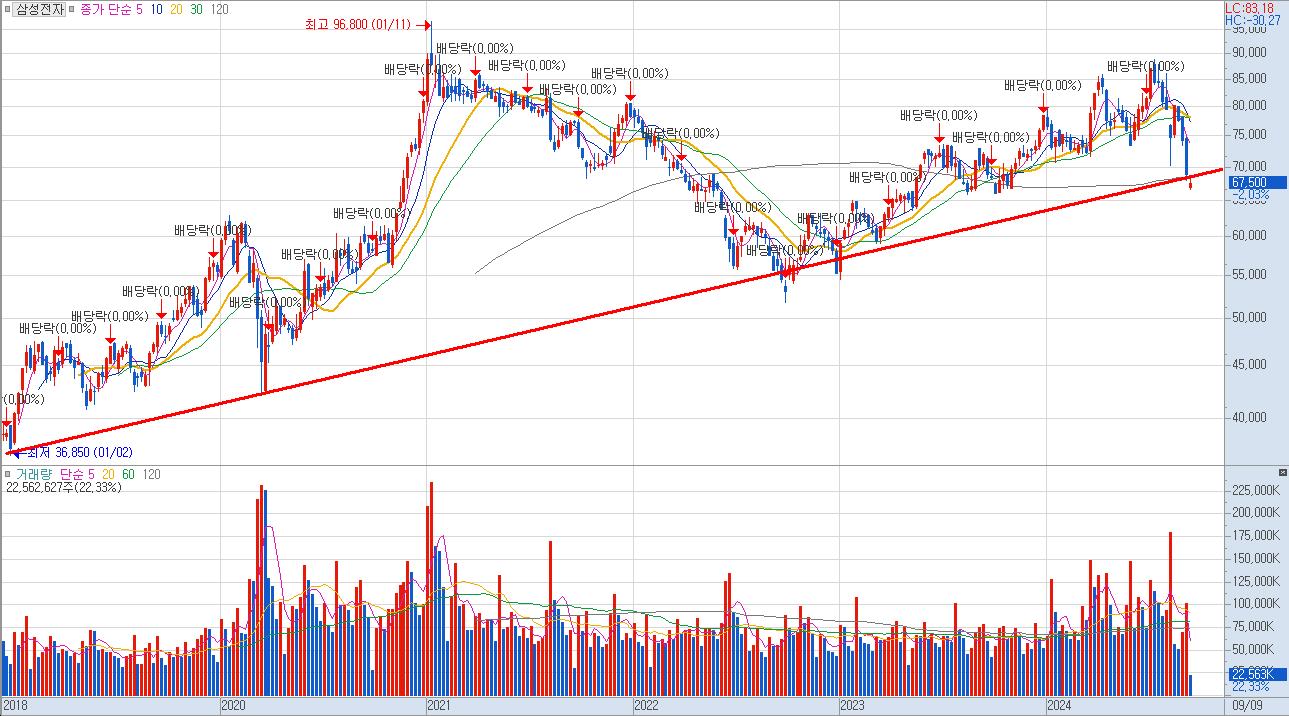Screen dimensions: 1289x716
Task: Click the 70,000 price axis label
Action: pos(1249,166)
